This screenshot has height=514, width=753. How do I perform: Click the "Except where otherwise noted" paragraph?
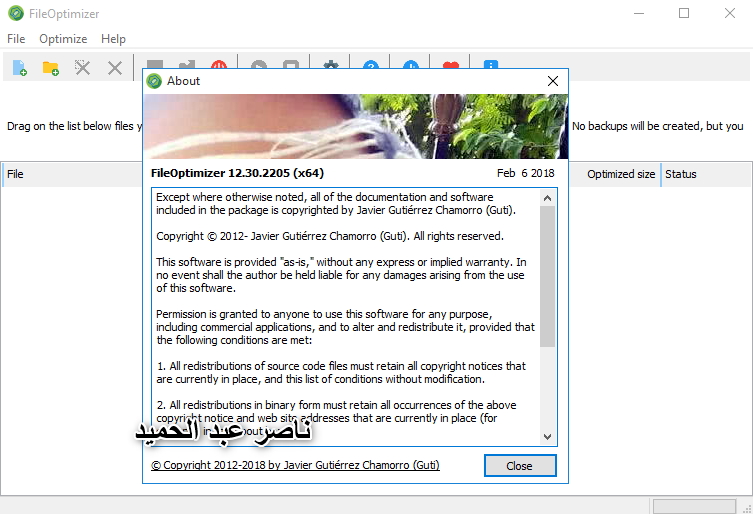click(336, 204)
